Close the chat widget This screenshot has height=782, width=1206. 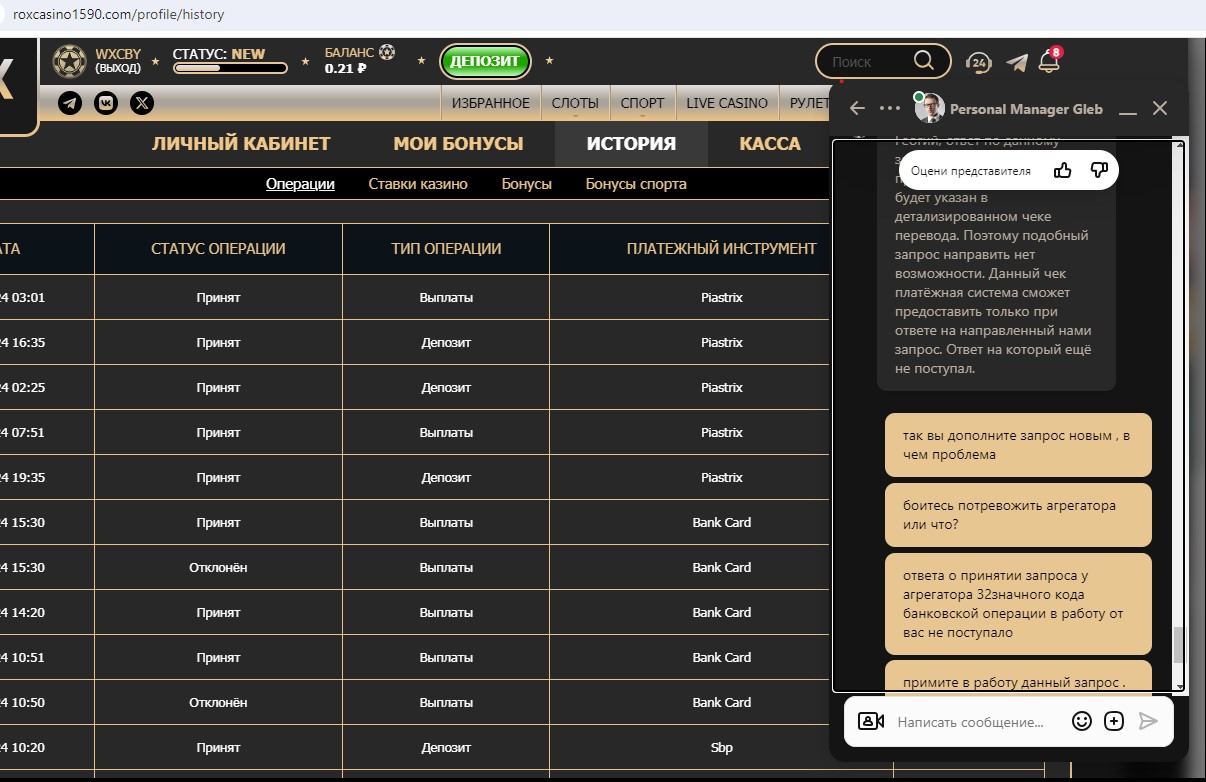(1160, 108)
